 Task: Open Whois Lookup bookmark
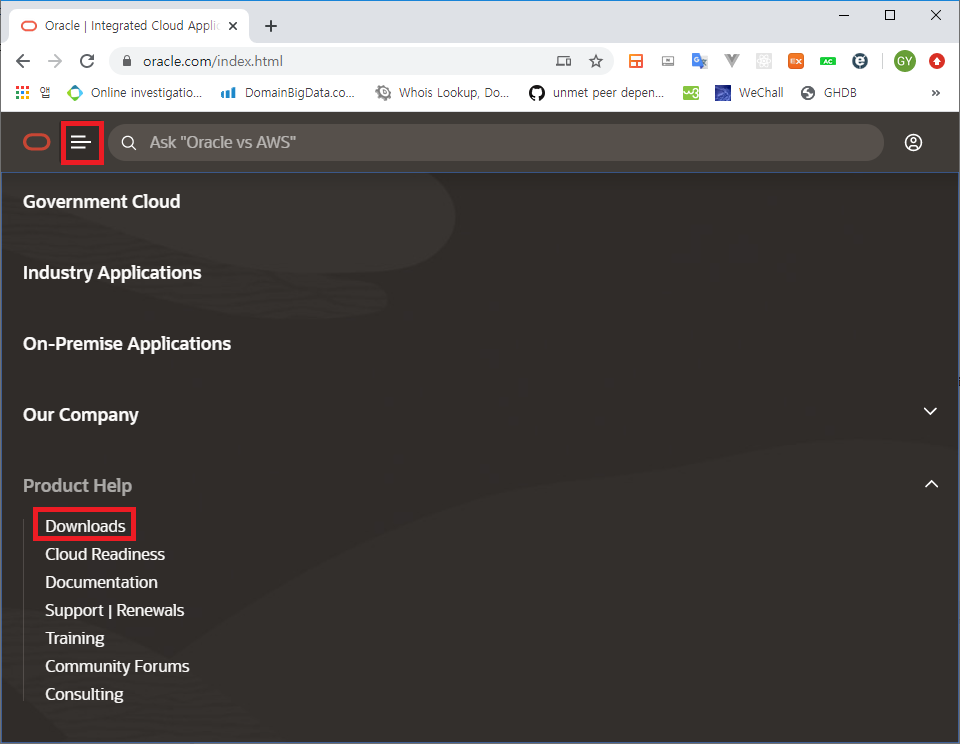click(x=442, y=93)
